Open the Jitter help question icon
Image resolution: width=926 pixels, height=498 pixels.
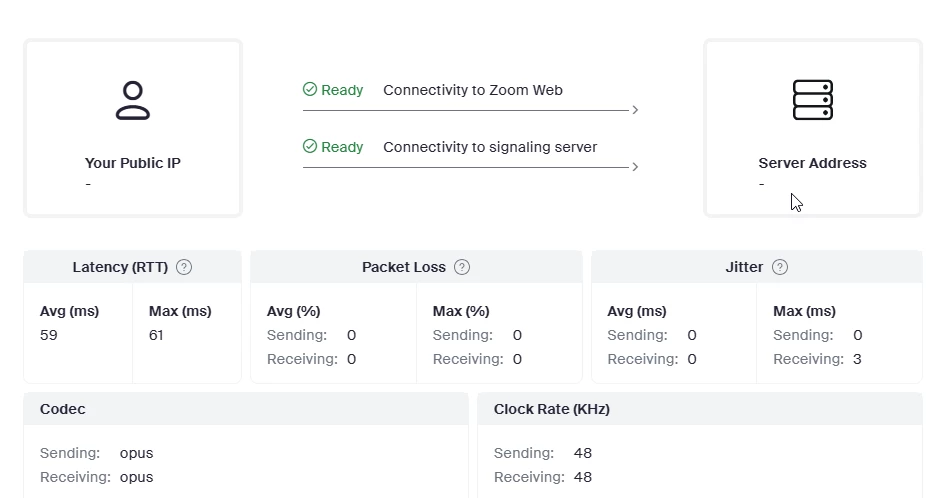780,267
